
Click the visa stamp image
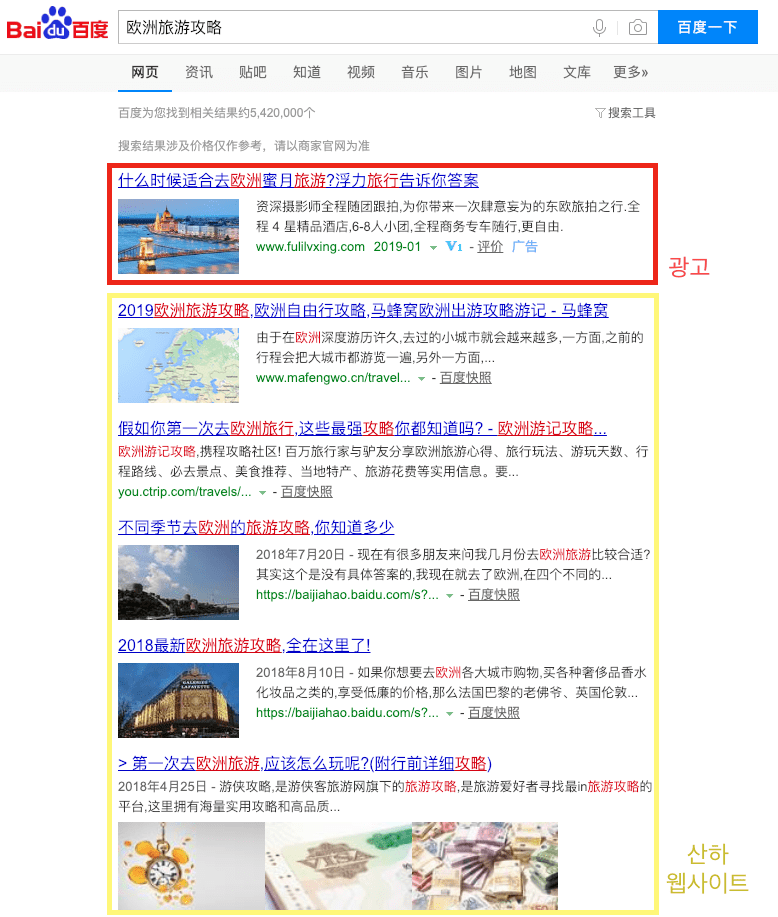pos(338,866)
